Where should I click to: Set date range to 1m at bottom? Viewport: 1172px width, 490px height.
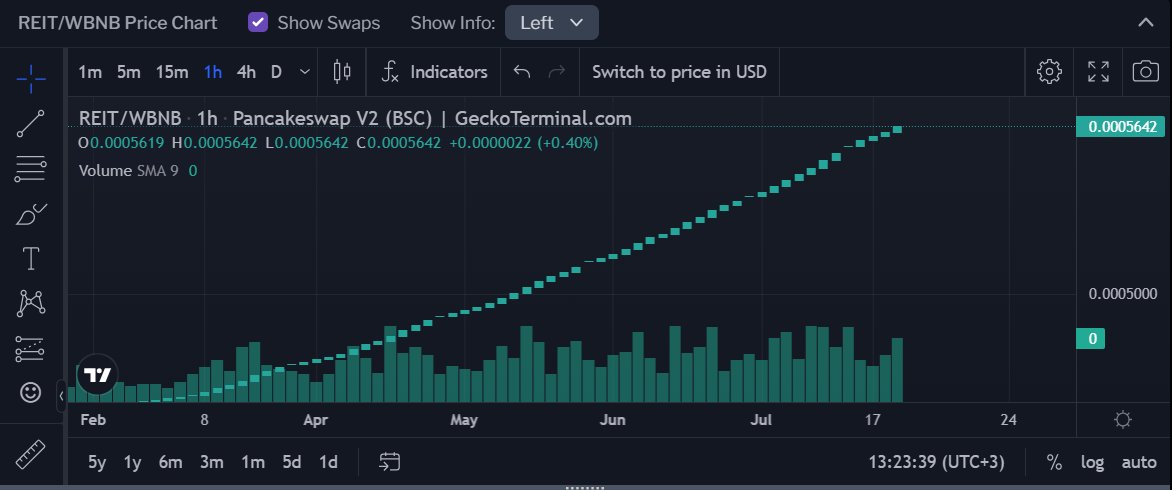coord(253,462)
